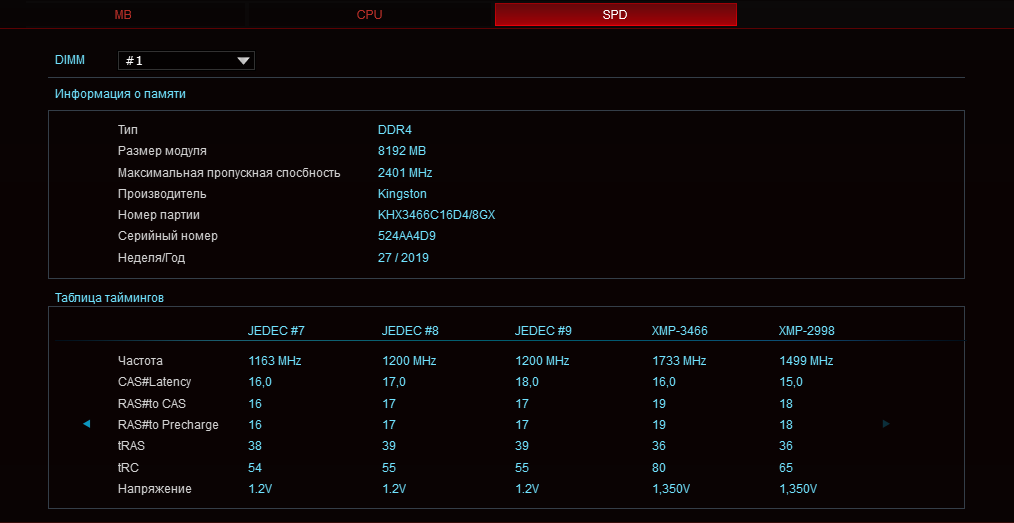
Task: Switch to the MB tab
Action: click(123, 14)
